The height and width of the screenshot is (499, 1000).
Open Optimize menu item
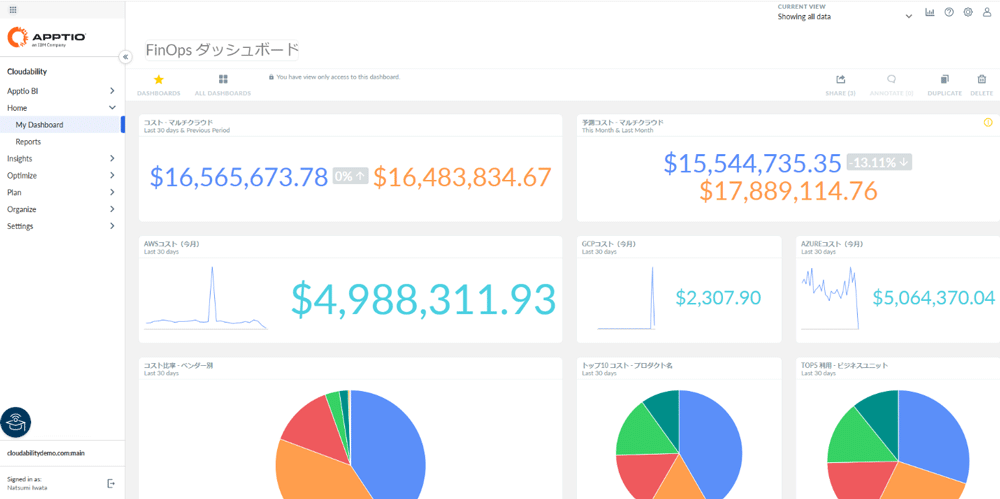[22, 175]
